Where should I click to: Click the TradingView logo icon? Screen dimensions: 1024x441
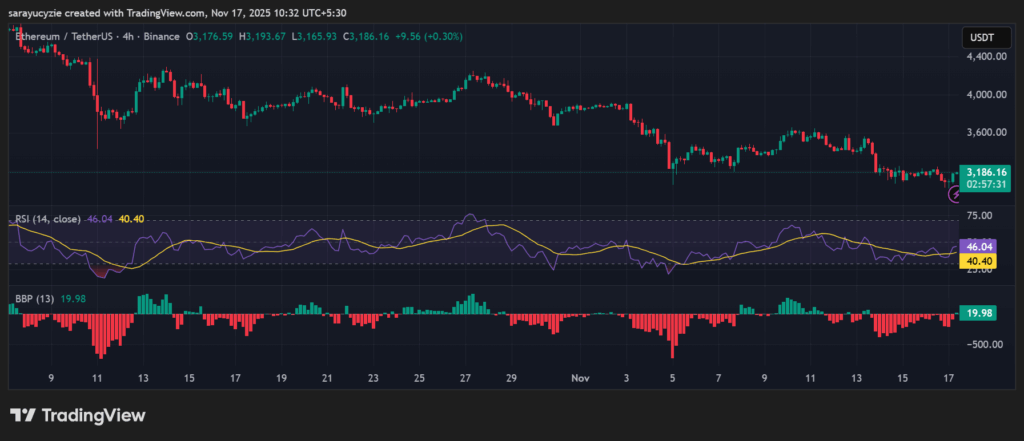[x=22, y=415]
